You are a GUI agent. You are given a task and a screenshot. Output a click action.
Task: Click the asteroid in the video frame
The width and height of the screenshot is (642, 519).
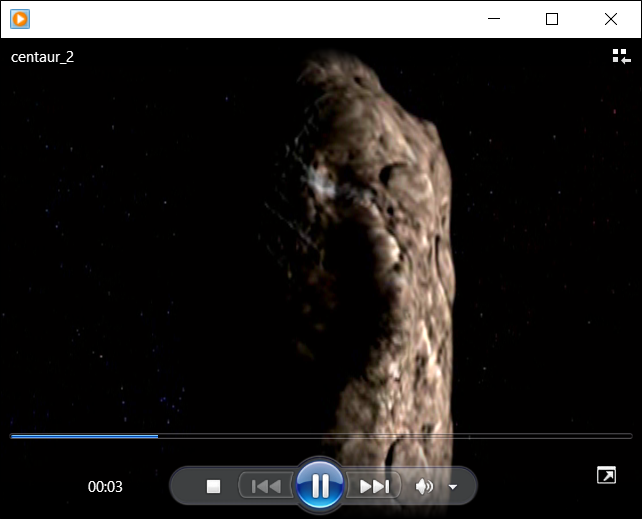[x=380, y=250]
